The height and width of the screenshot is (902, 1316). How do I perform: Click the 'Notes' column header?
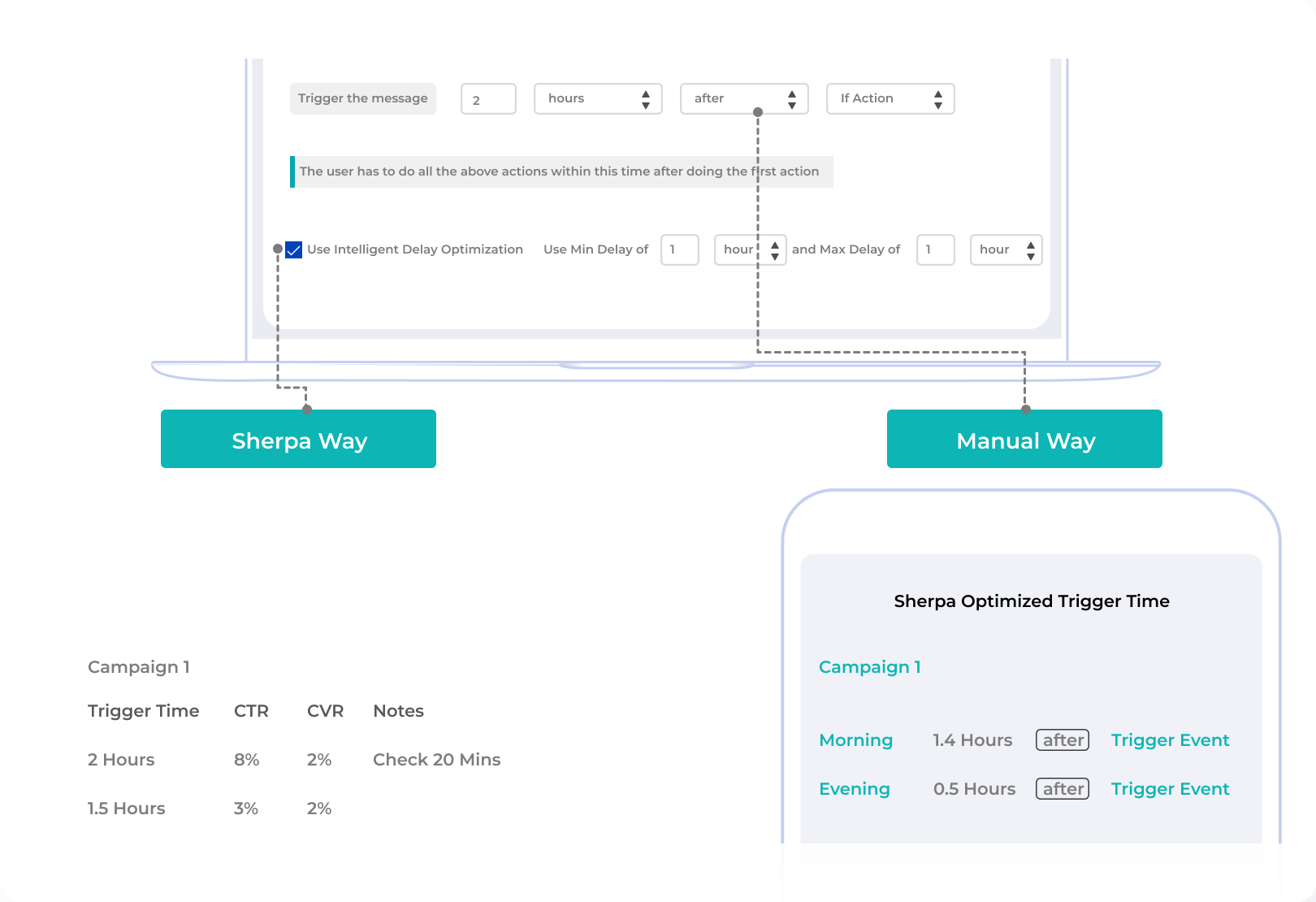tap(398, 711)
